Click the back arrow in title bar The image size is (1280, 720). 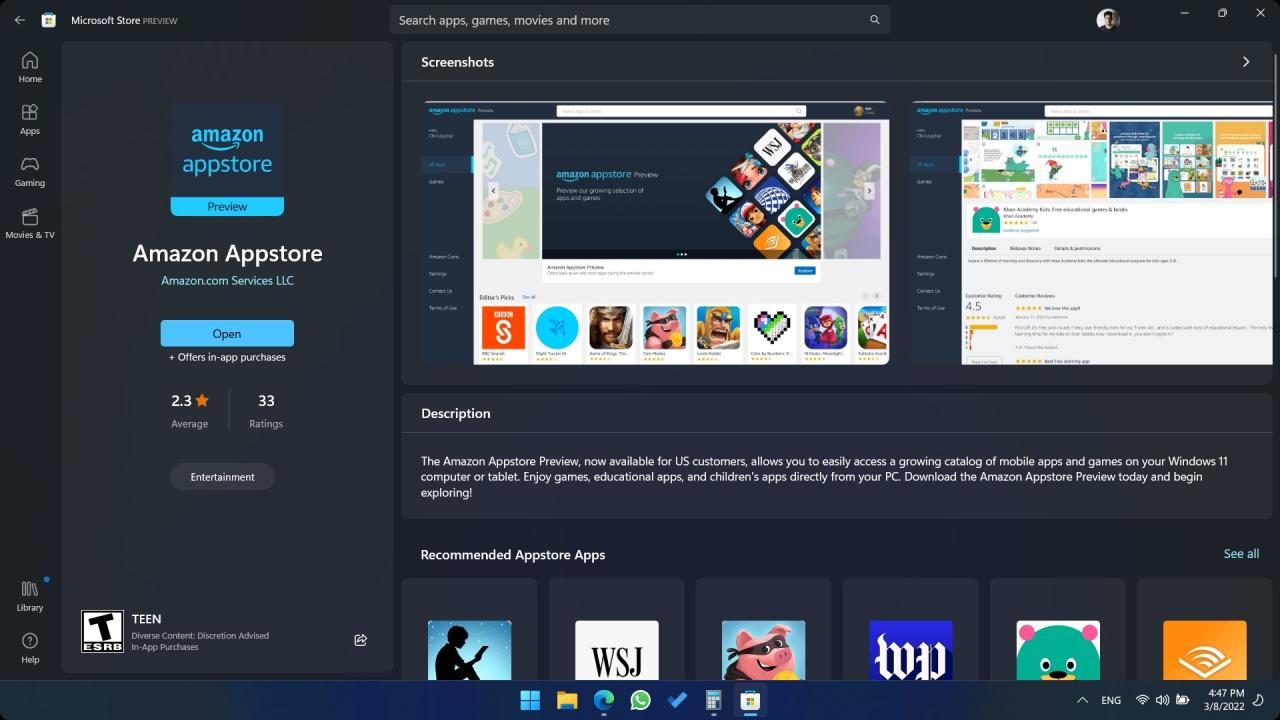(x=20, y=20)
